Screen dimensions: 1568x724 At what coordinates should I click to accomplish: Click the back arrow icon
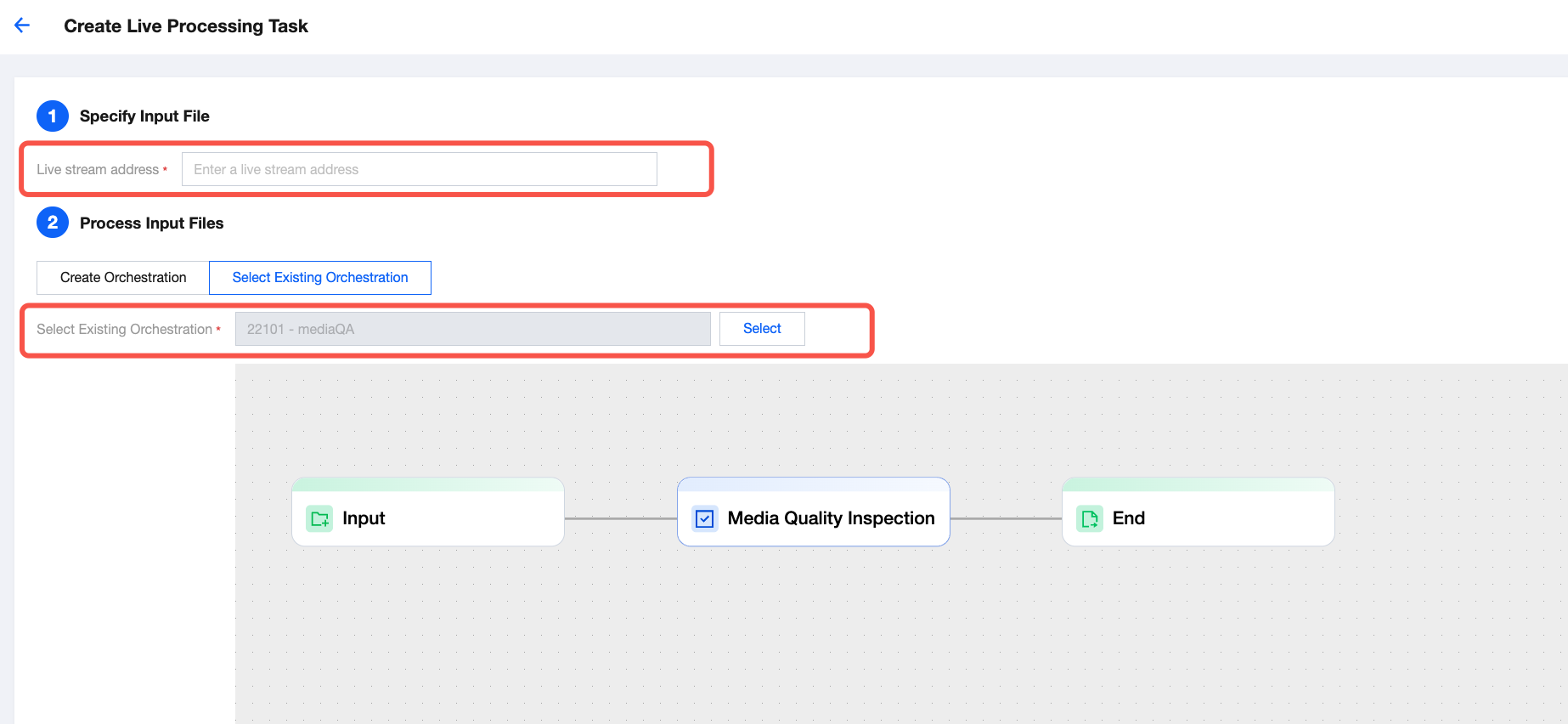tap(22, 25)
